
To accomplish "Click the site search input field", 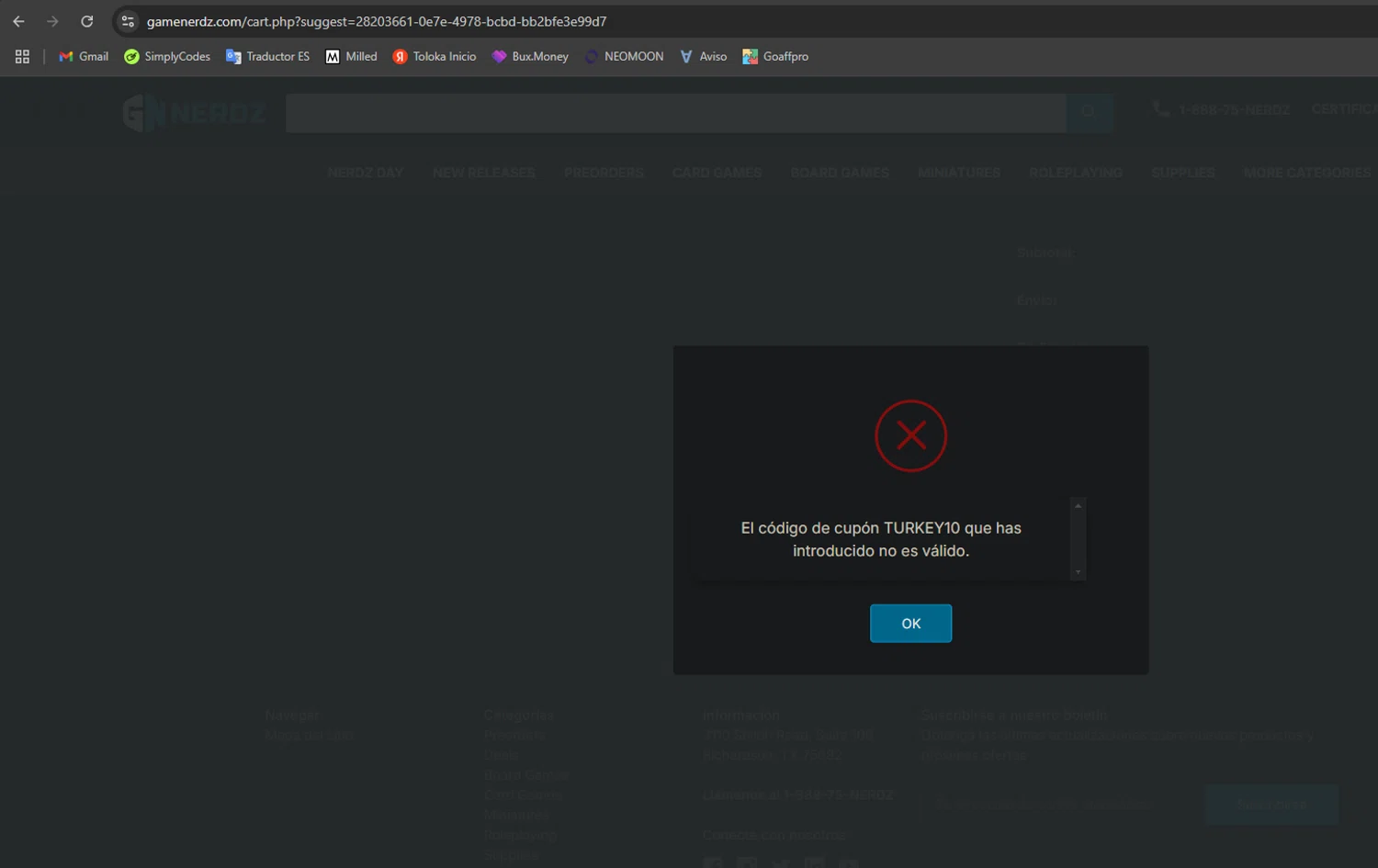I will coord(675,113).
